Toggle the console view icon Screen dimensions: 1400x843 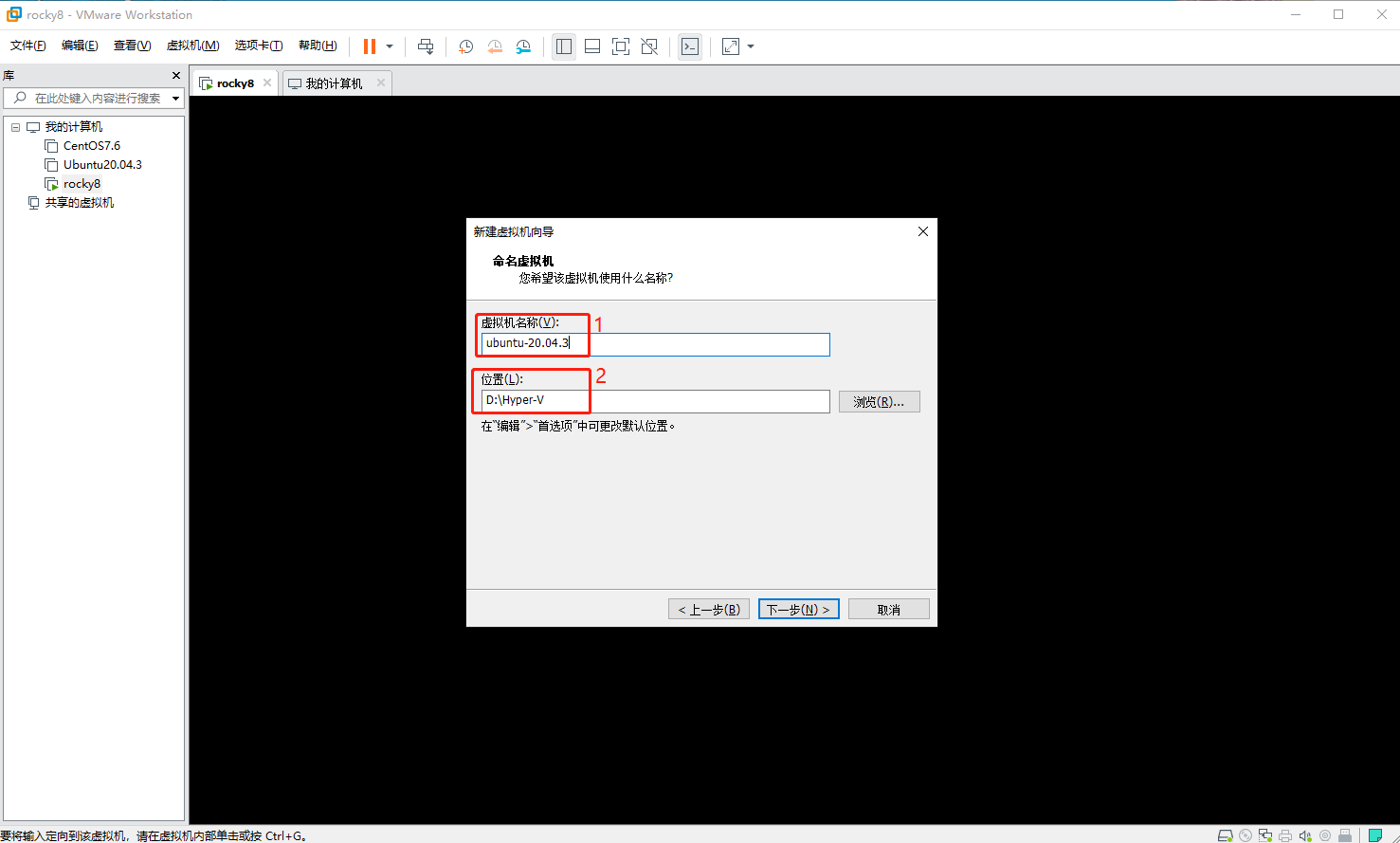pyautogui.click(x=690, y=46)
